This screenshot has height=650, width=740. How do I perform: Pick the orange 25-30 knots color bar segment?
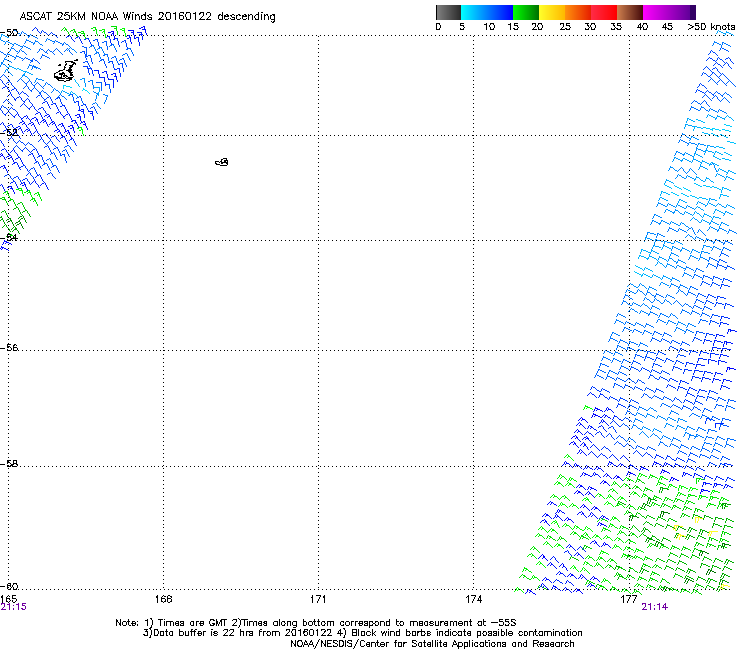click(x=578, y=12)
